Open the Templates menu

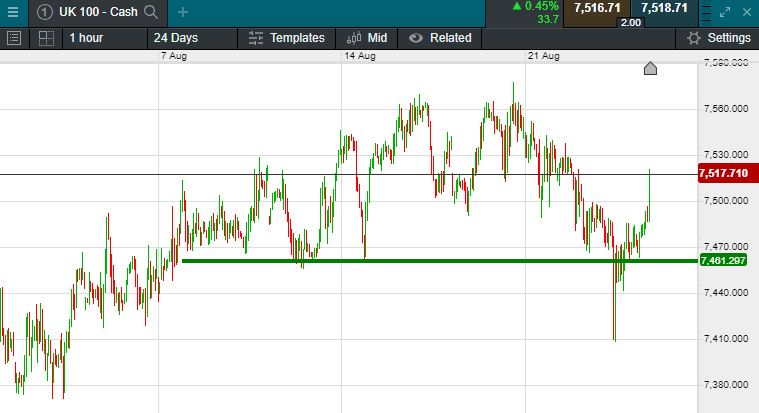[x=287, y=38]
